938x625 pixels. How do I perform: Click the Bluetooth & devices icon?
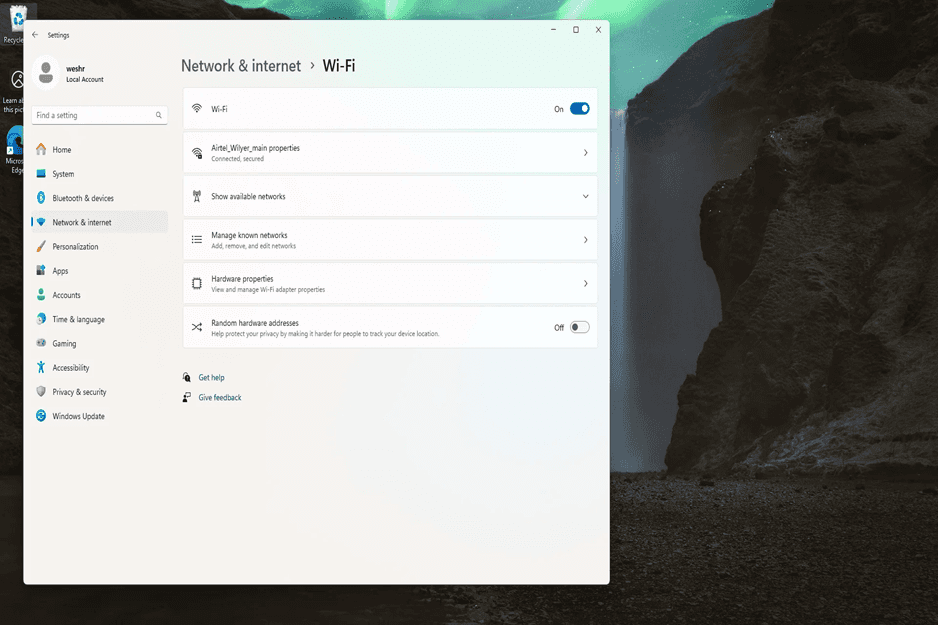(x=41, y=198)
